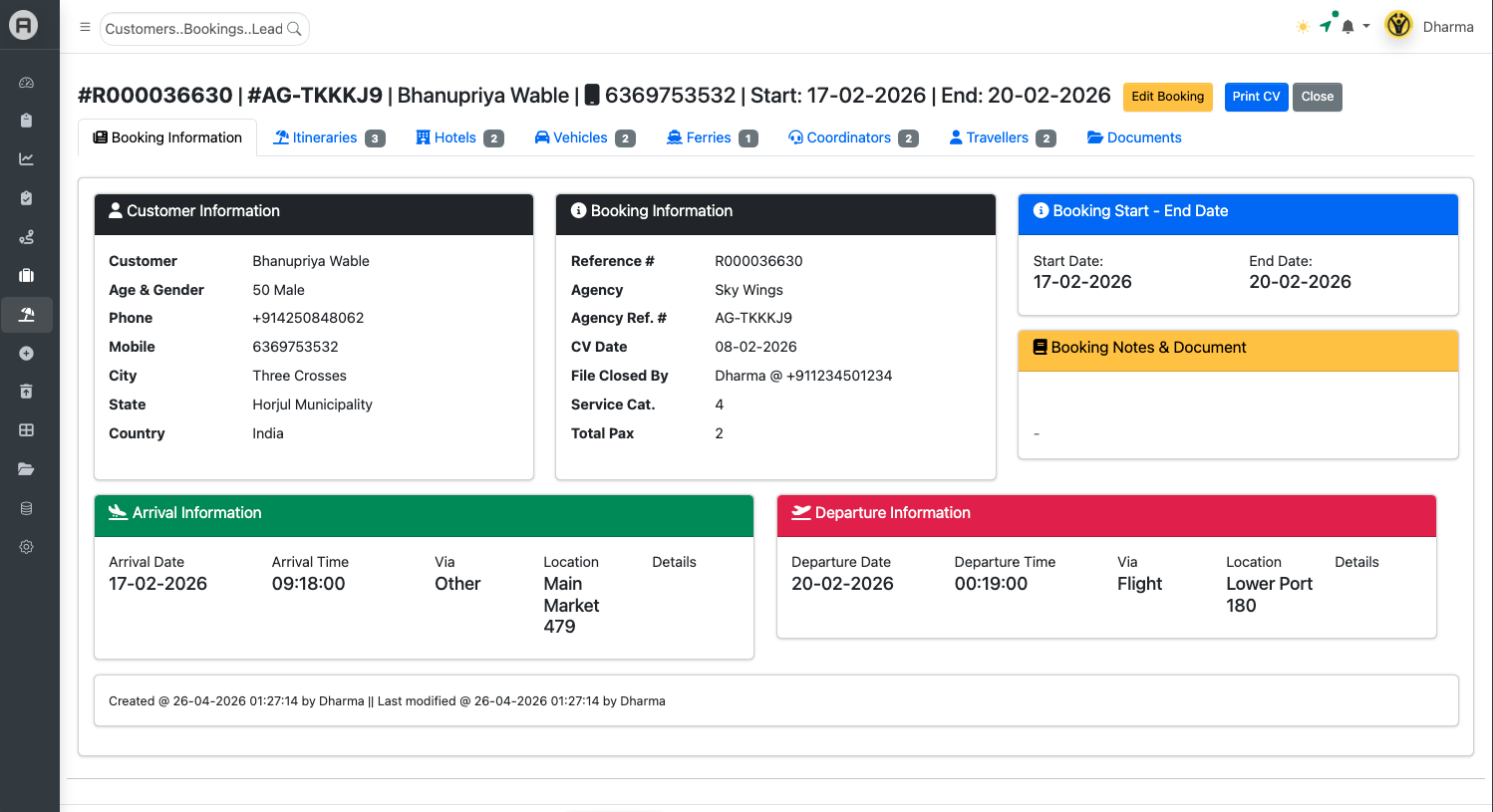
Task: Click the table grid sidebar icon
Action: (x=27, y=430)
